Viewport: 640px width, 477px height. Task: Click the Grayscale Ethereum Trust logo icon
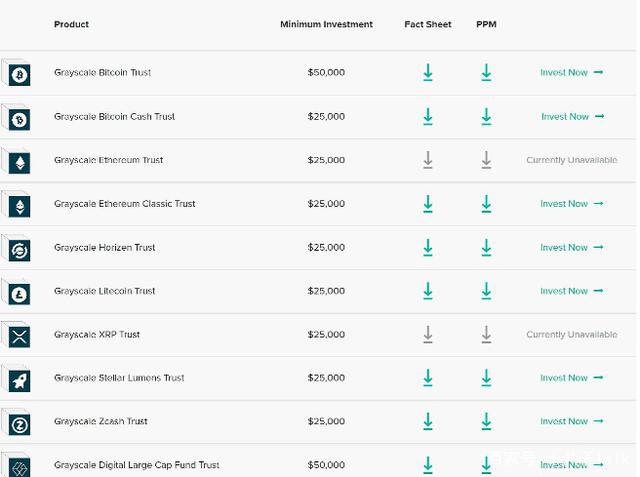click(19, 162)
